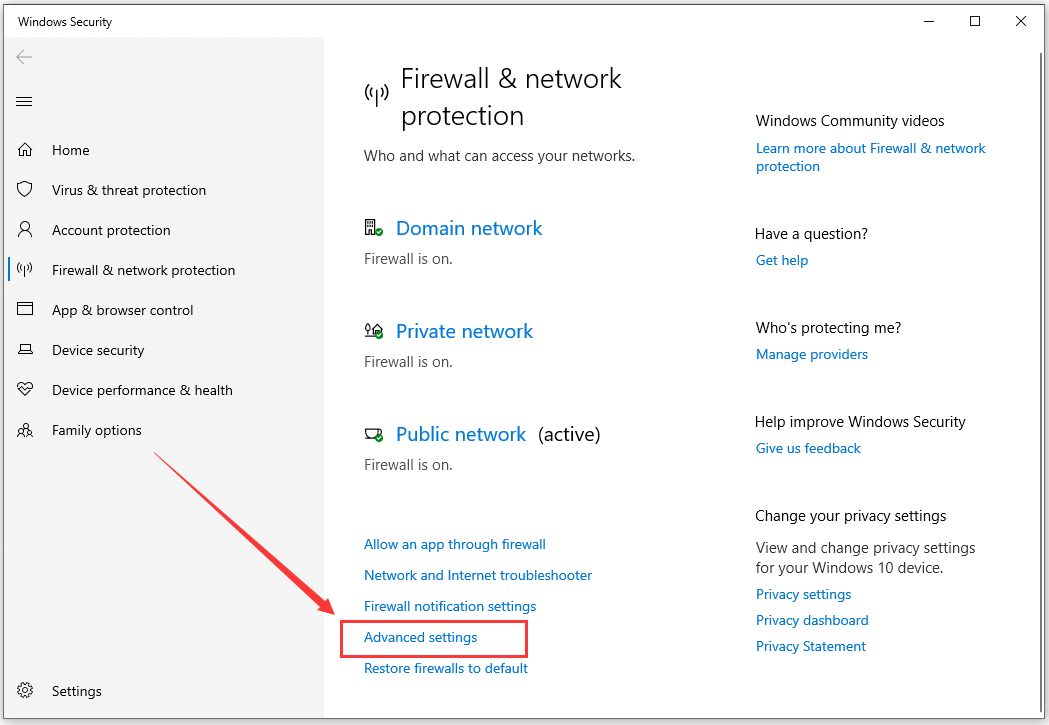This screenshot has width=1049, height=725.
Task: Open Account protection person icon
Action: click(x=25, y=230)
